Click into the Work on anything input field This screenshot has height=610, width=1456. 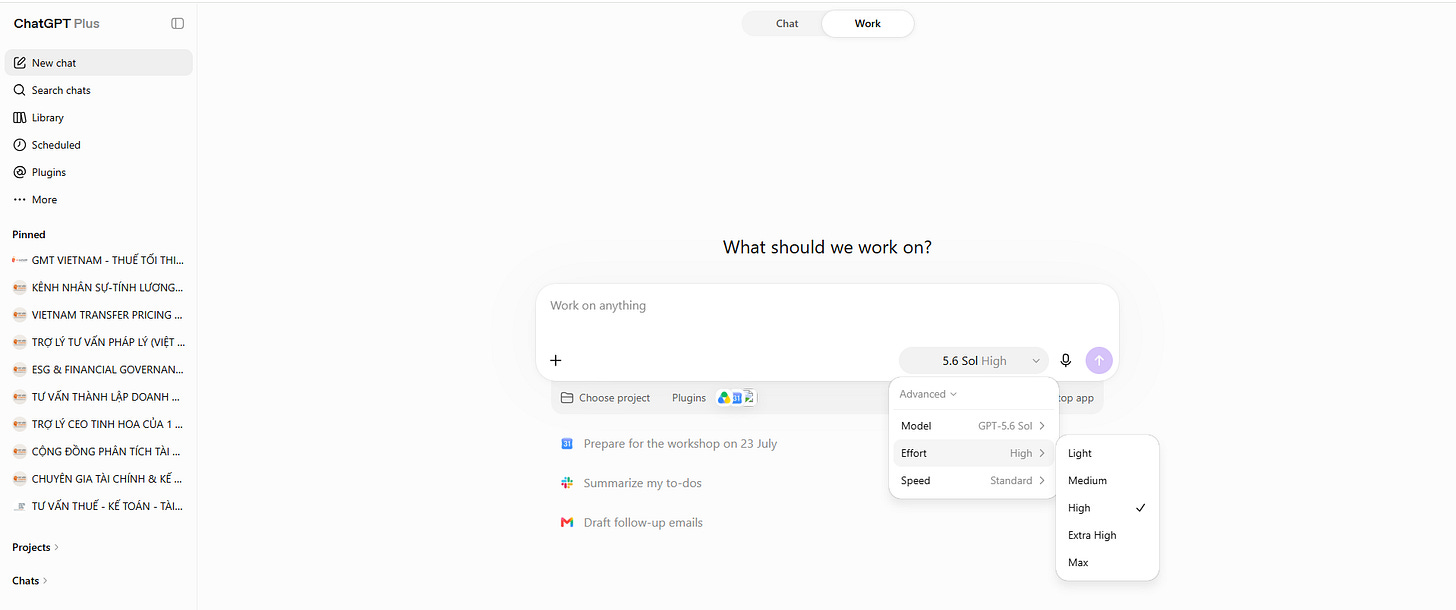pos(827,306)
